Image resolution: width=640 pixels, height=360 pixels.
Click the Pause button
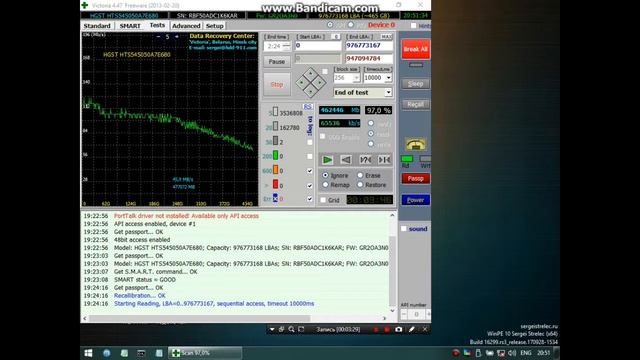(x=277, y=62)
